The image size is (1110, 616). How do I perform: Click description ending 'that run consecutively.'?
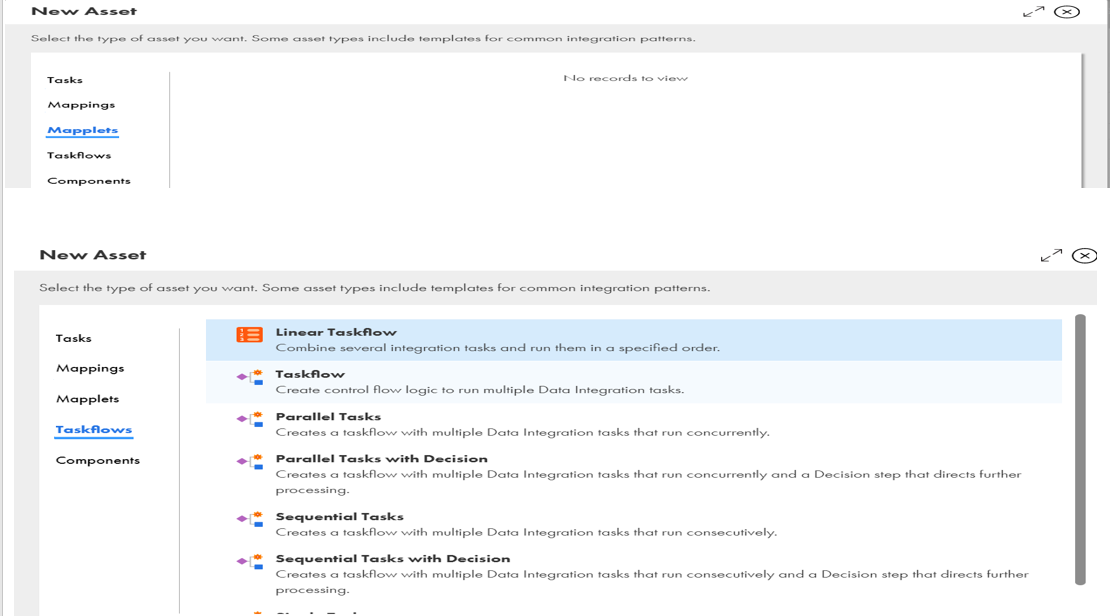526,532
